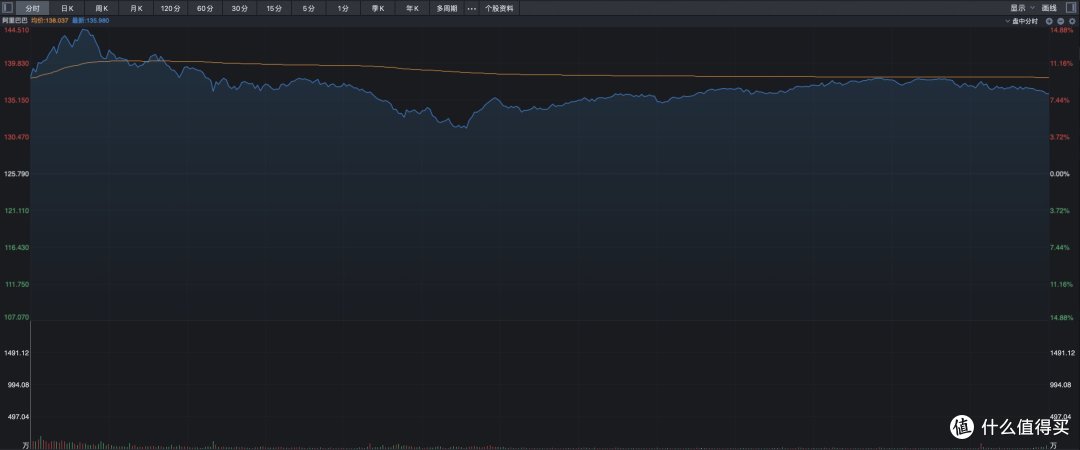Switch to the 分时 intraday tab
Viewport: 1080px width, 450px height.
tap(32, 8)
